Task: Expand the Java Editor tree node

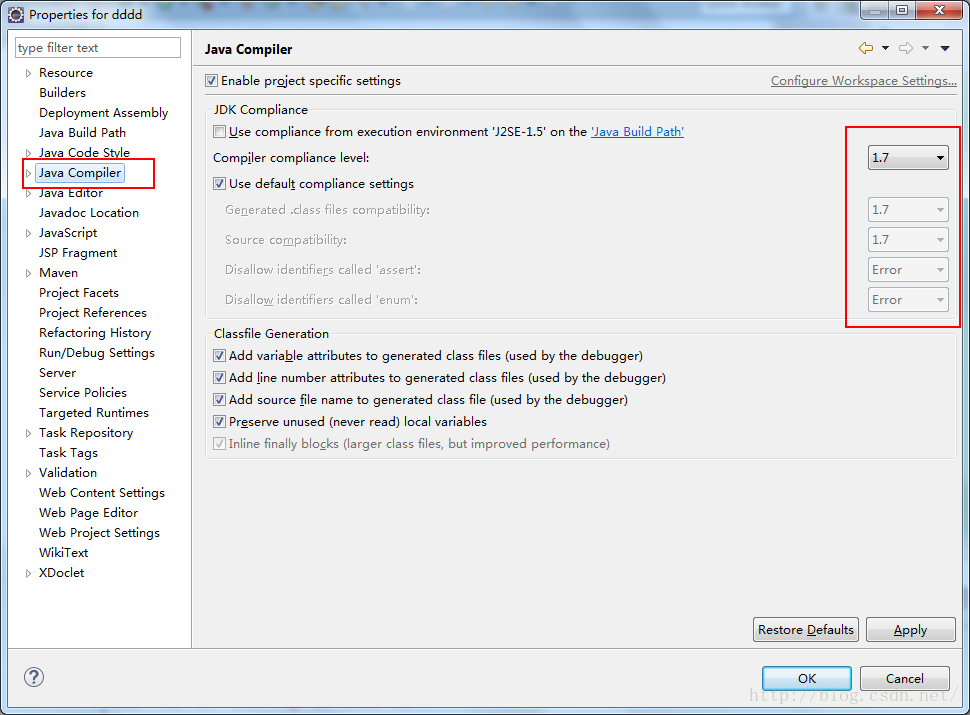Action: point(28,193)
